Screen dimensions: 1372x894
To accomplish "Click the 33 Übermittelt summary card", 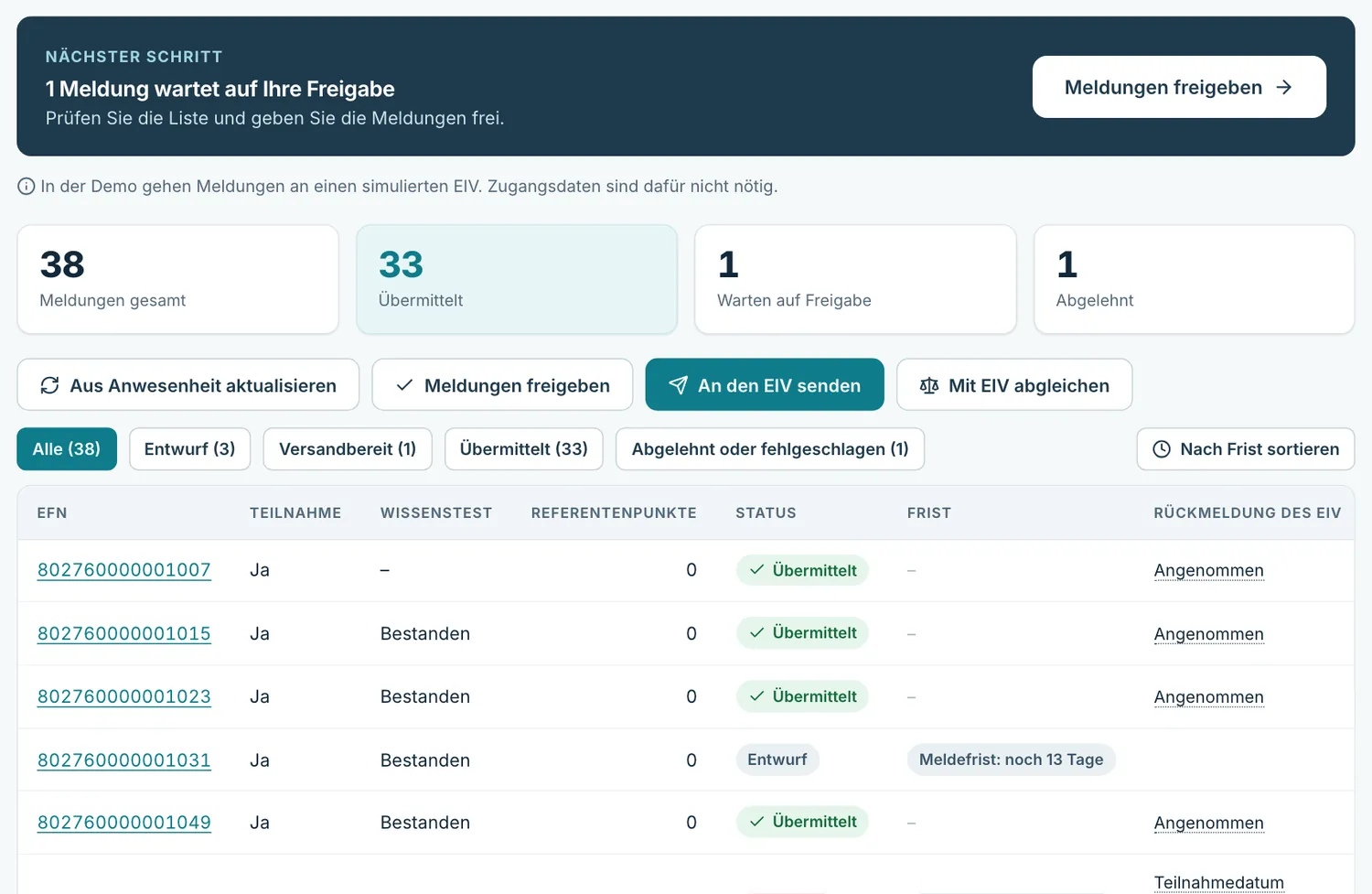I will point(517,279).
